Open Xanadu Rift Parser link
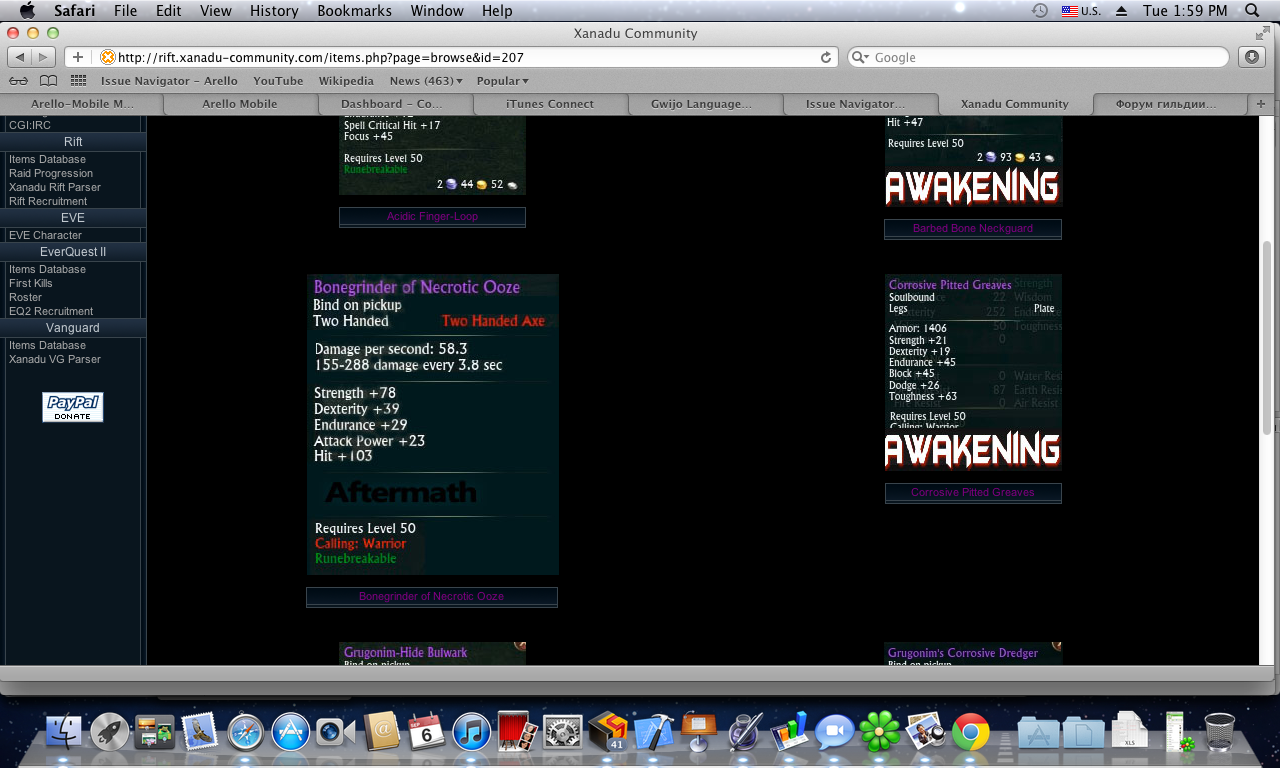 55,187
